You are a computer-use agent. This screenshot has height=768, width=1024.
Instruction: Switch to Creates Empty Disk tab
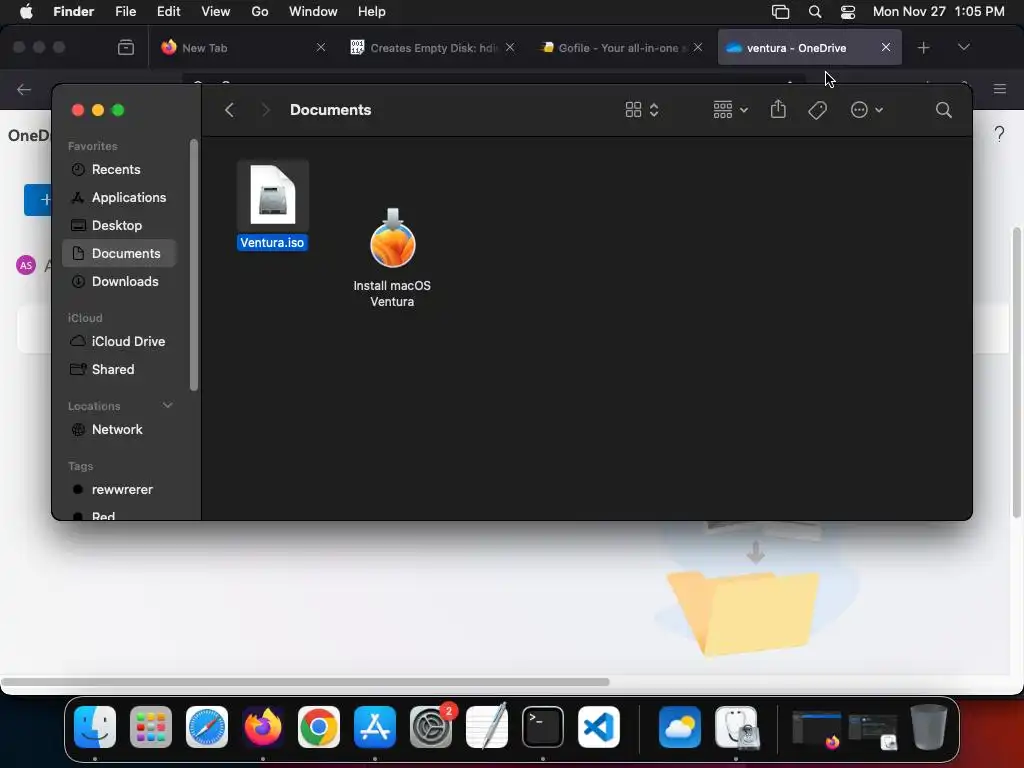(432, 48)
